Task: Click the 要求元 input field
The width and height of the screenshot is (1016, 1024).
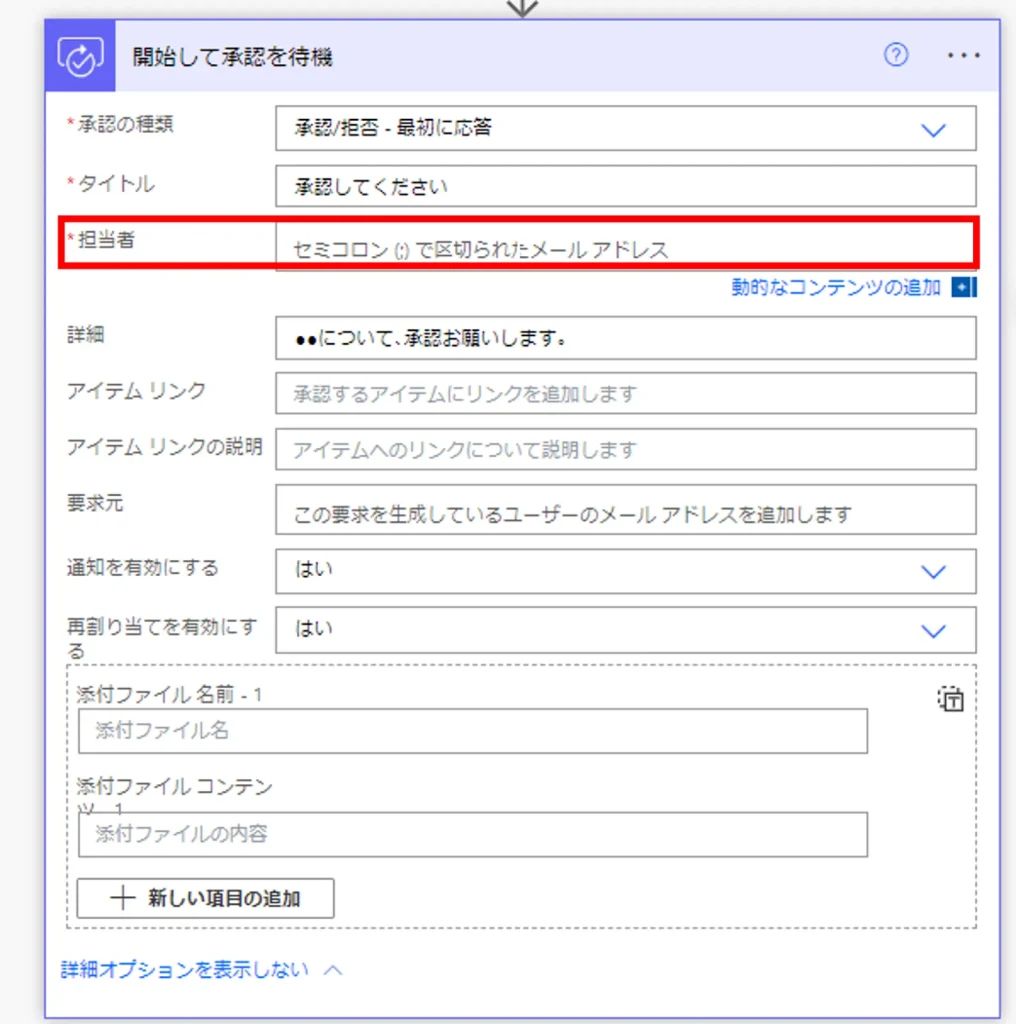Action: 625,513
